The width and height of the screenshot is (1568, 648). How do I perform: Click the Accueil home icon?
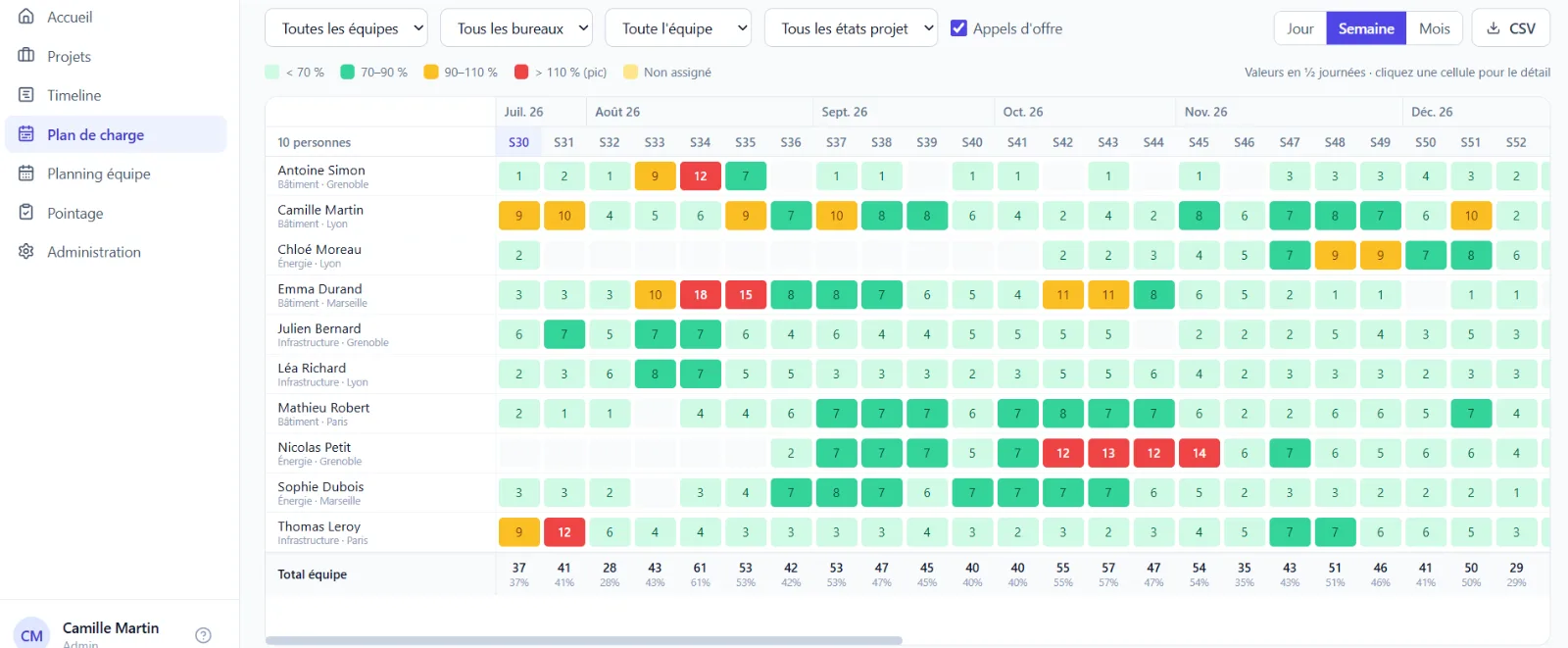(x=26, y=17)
